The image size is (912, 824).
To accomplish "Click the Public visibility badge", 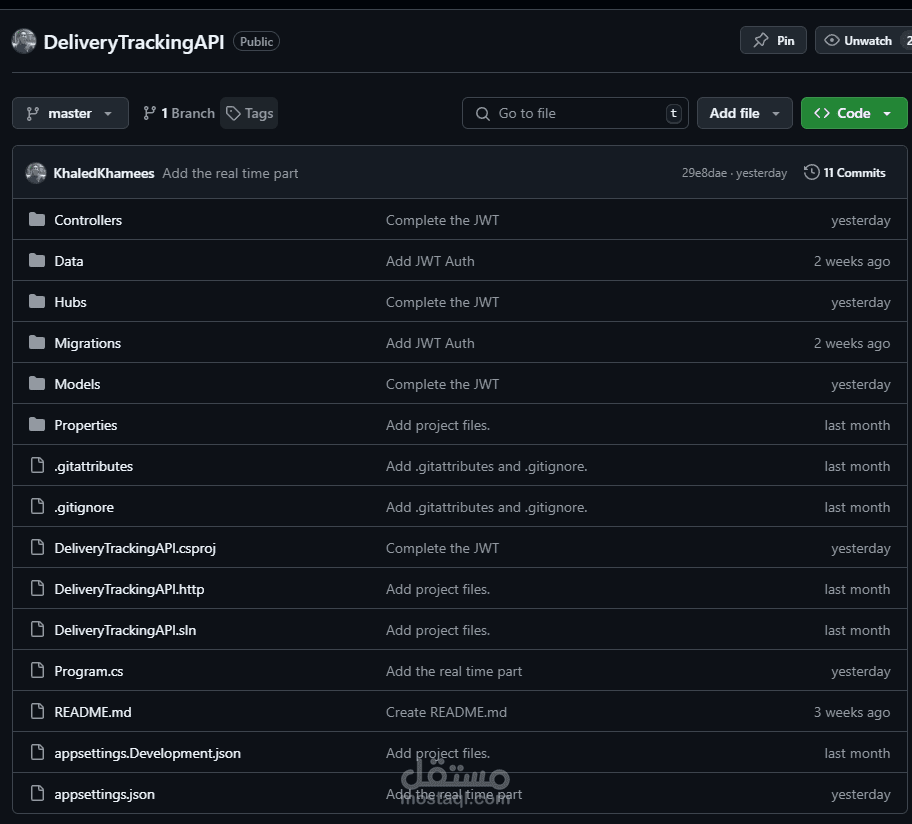I will click(256, 41).
